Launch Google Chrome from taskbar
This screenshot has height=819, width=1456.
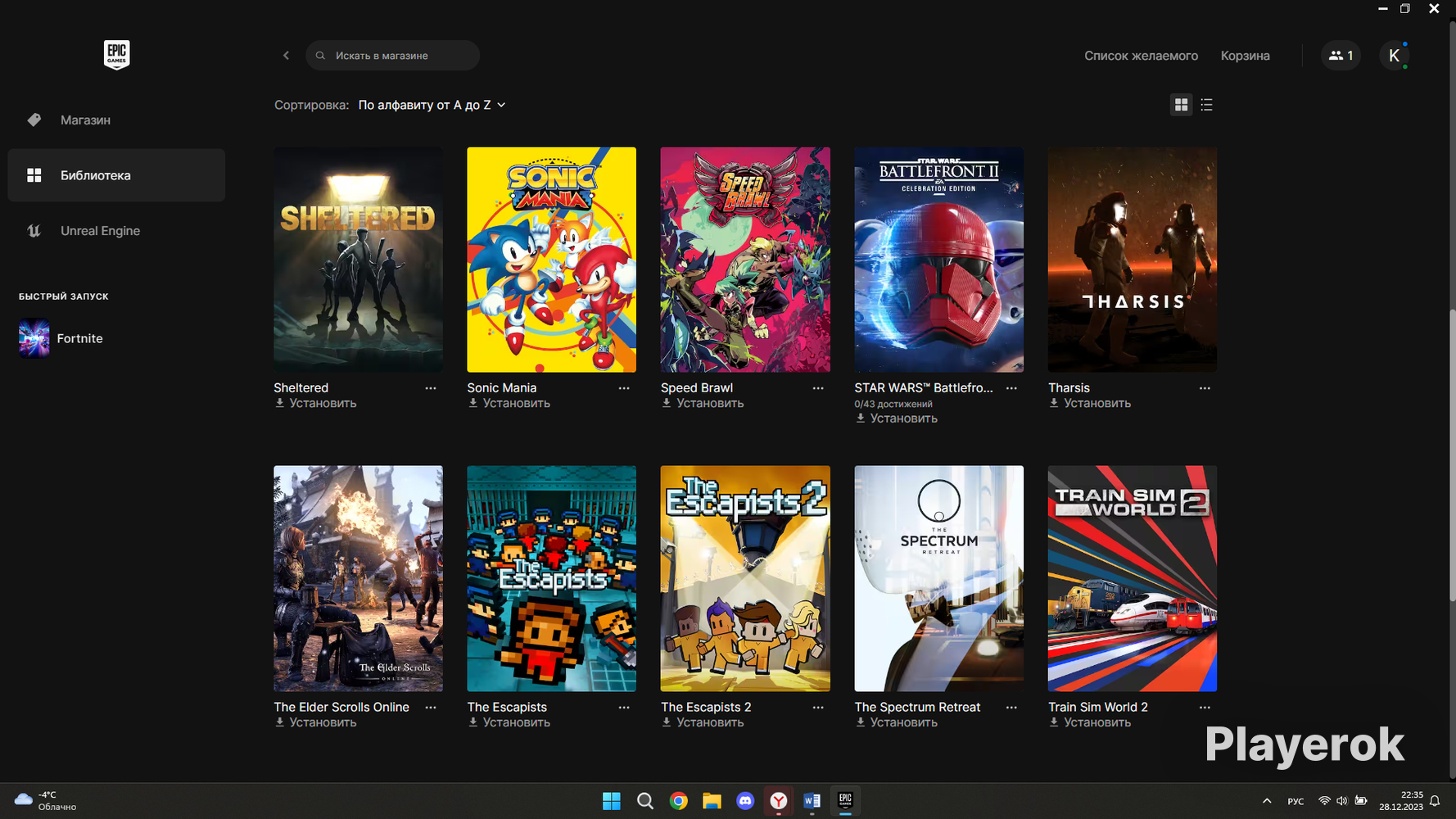pos(679,801)
